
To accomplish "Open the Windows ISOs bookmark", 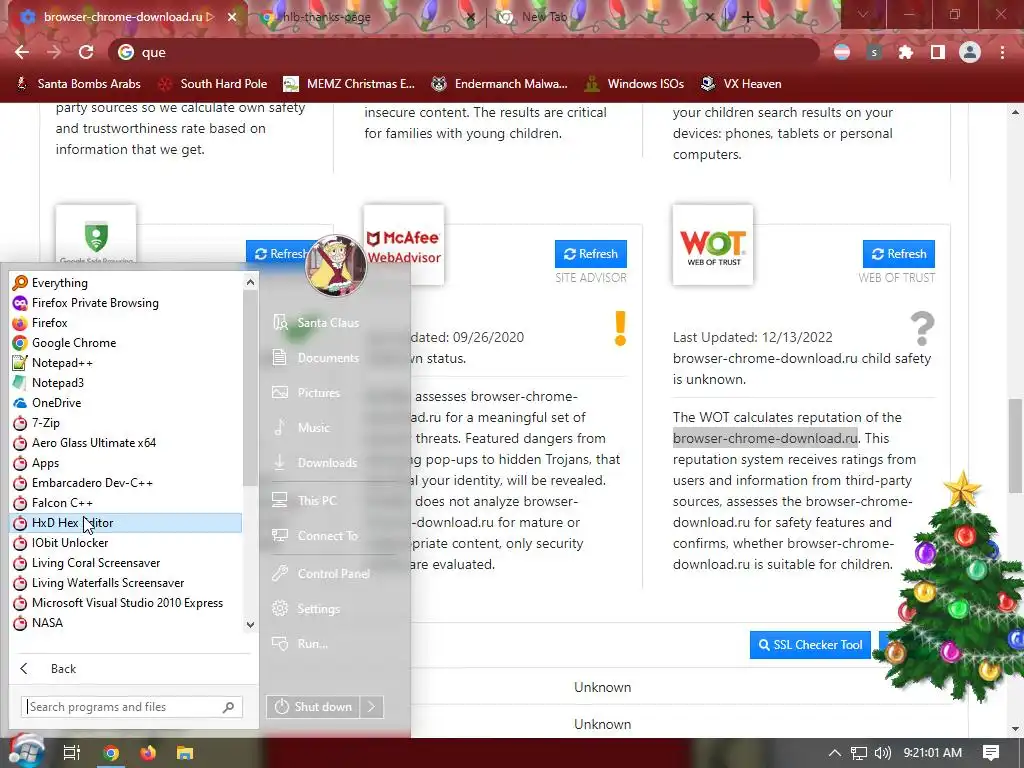I will [635, 84].
